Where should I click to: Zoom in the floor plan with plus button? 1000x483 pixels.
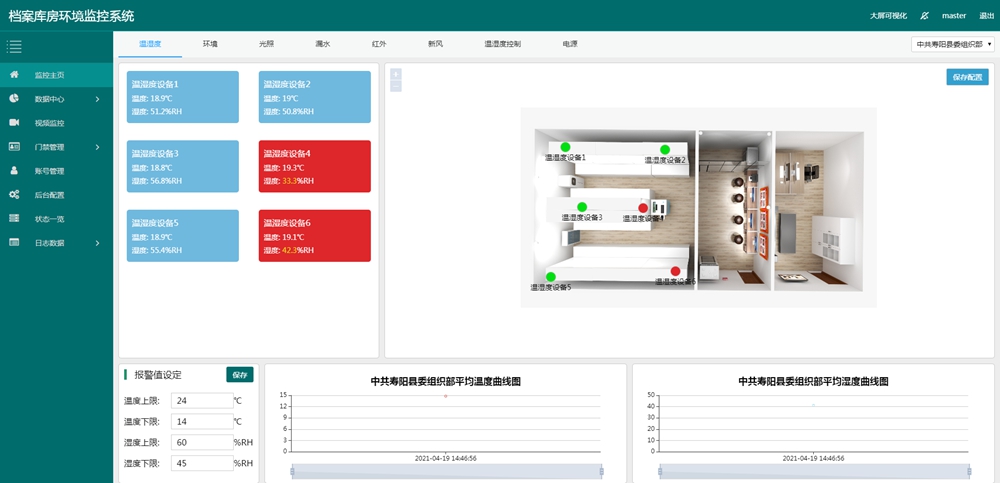pos(395,74)
